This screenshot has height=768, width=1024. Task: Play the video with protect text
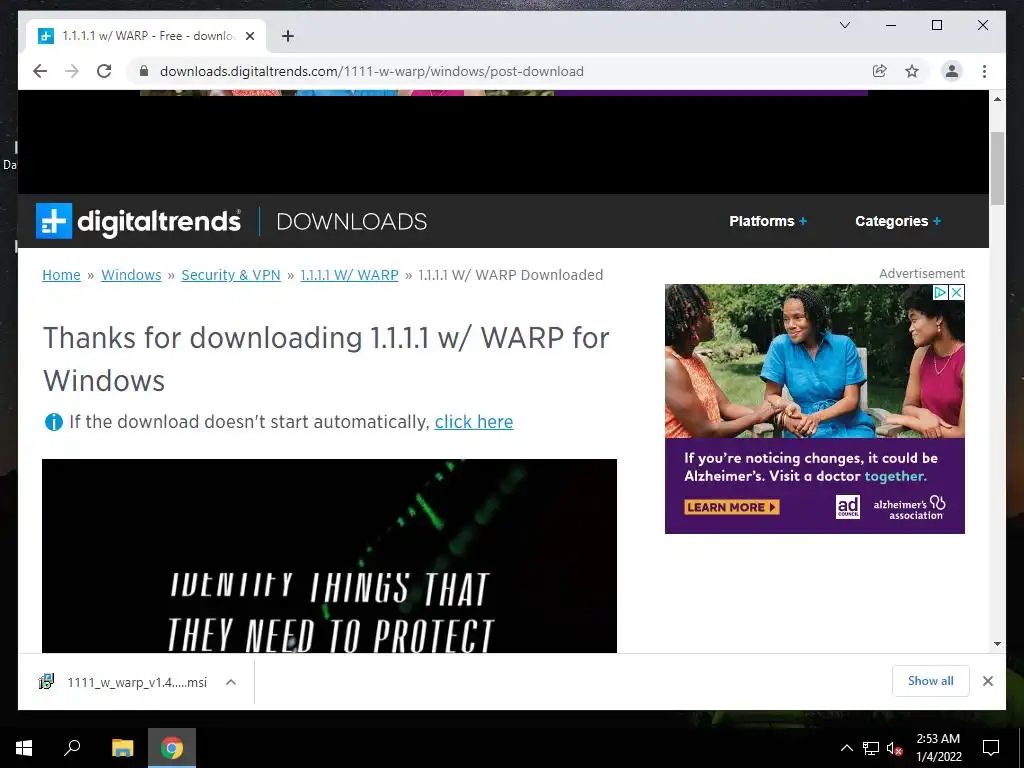(329, 556)
